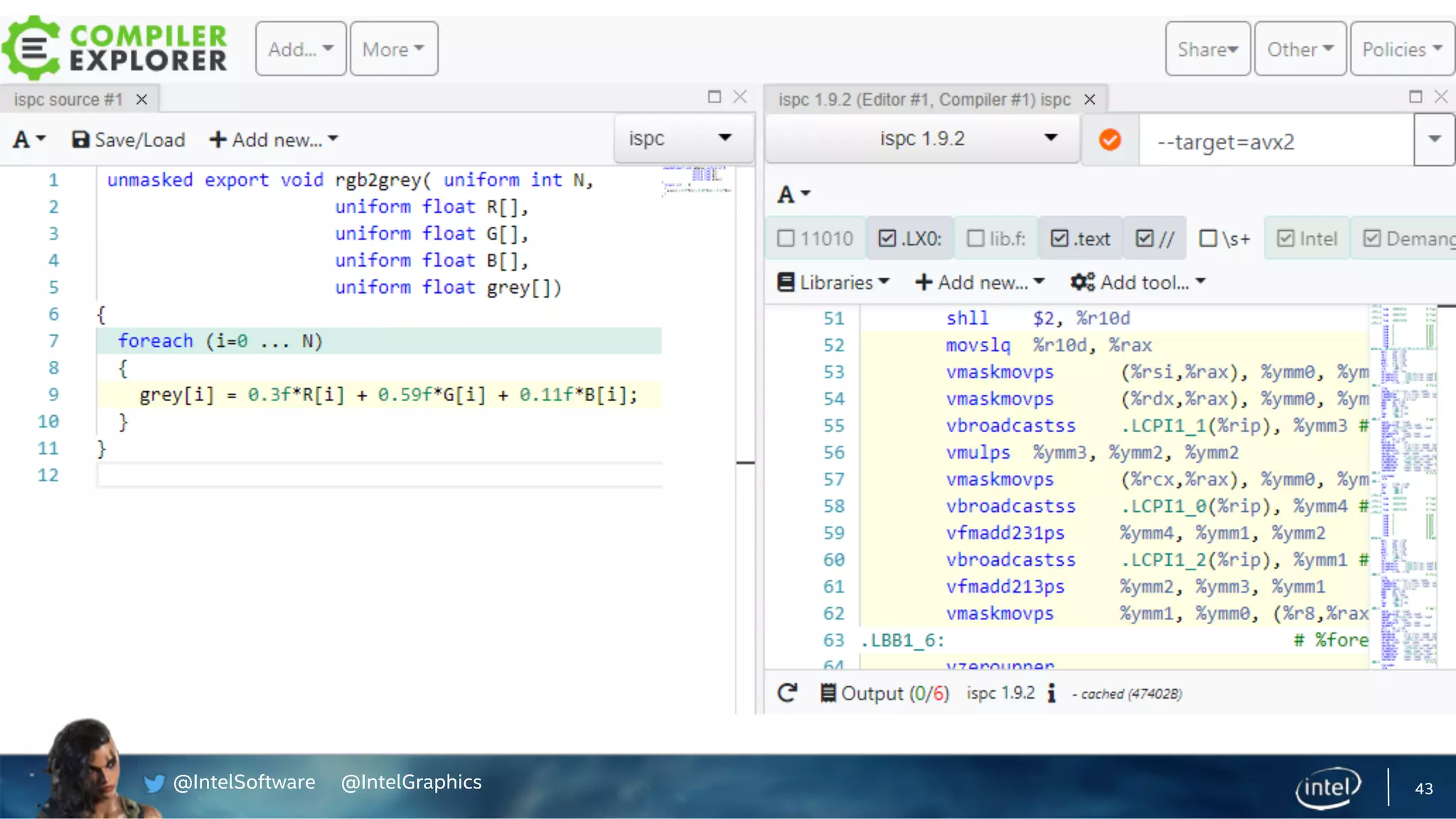This screenshot has width=1456, height=819.
Task: Change language from ispc dropdown
Action: point(683,139)
